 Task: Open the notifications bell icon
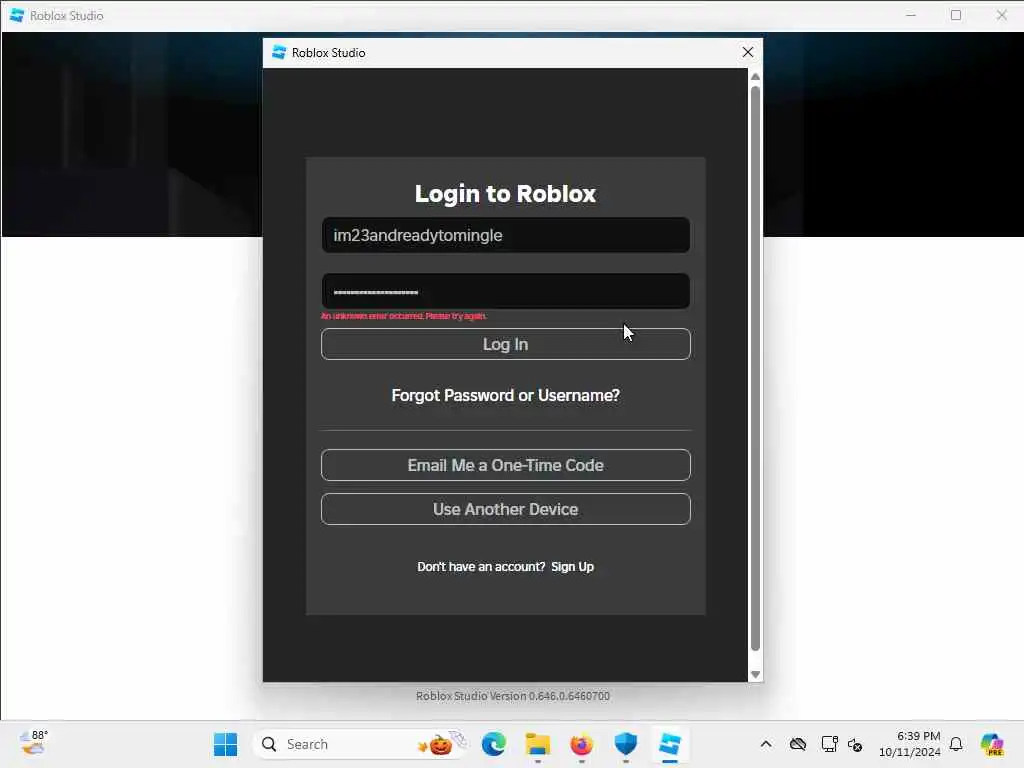[x=956, y=744]
